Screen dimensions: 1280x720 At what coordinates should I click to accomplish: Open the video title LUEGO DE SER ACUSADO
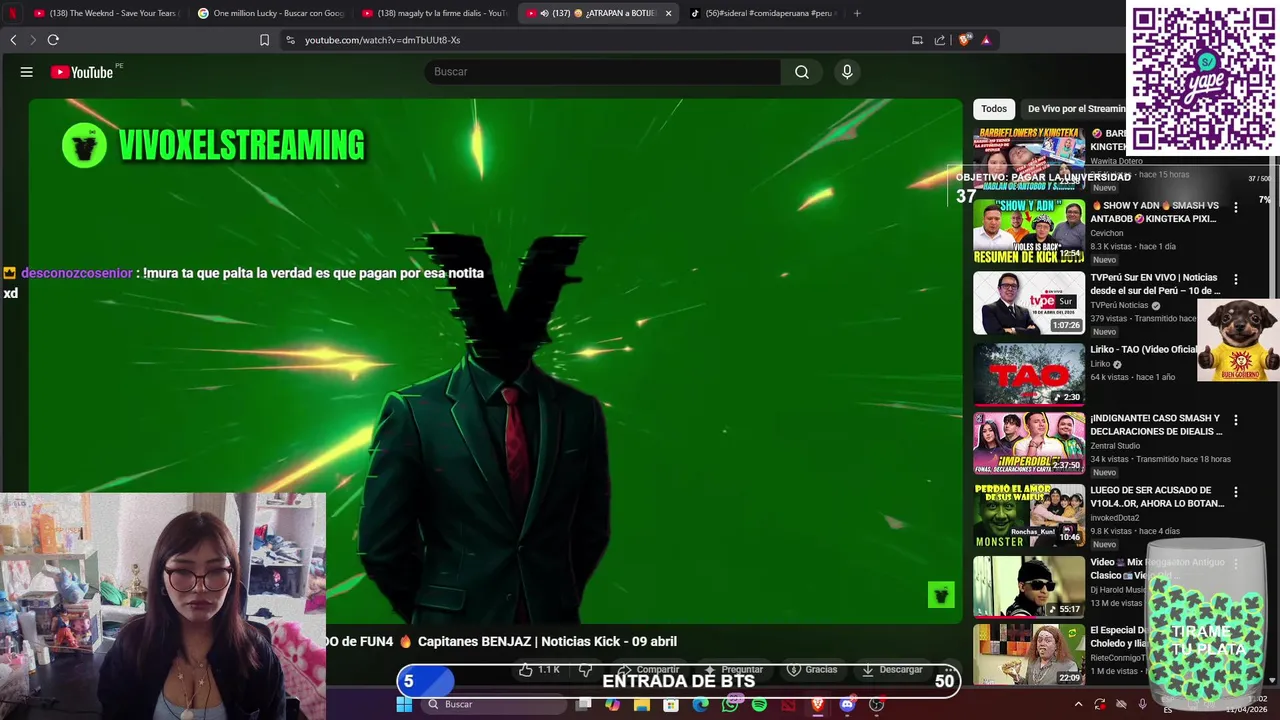point(1157,497)
